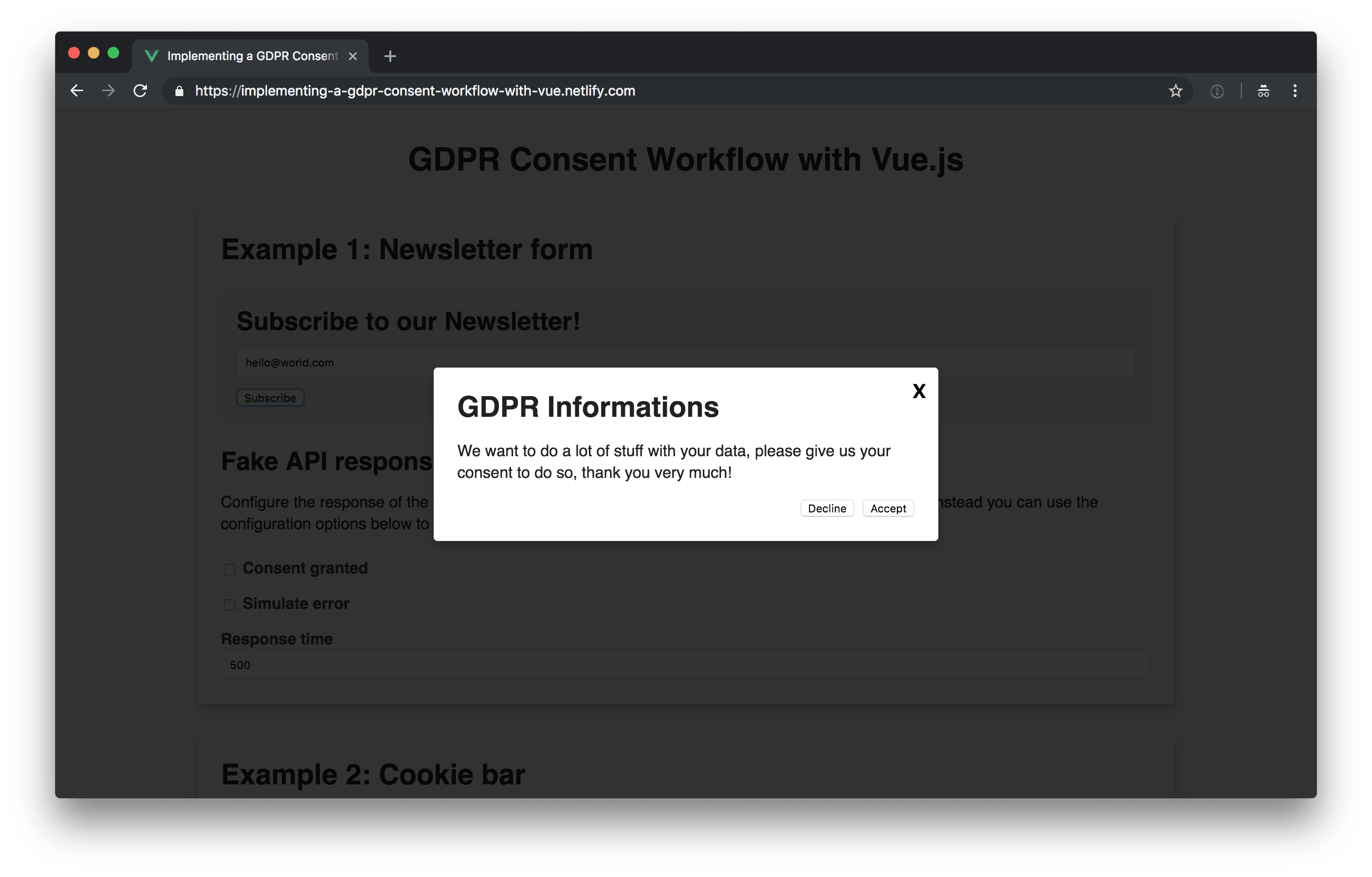Click the hello@world.com email field
This screenshot has height=877, width=1372.
[342, 363]
